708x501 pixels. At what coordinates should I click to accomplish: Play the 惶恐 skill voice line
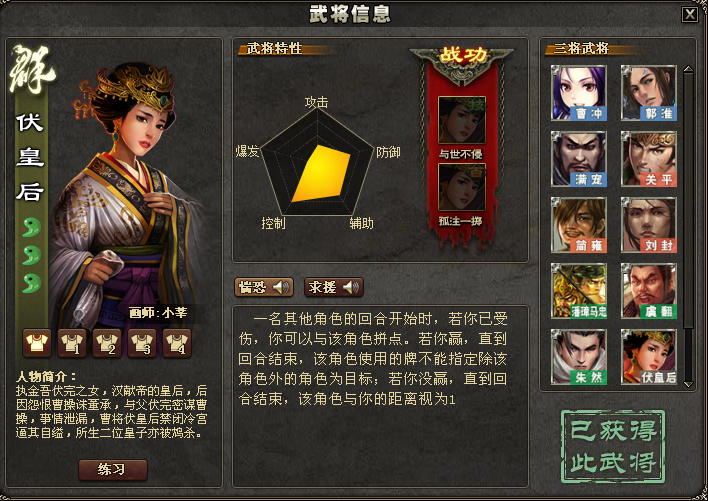(264, 287)
